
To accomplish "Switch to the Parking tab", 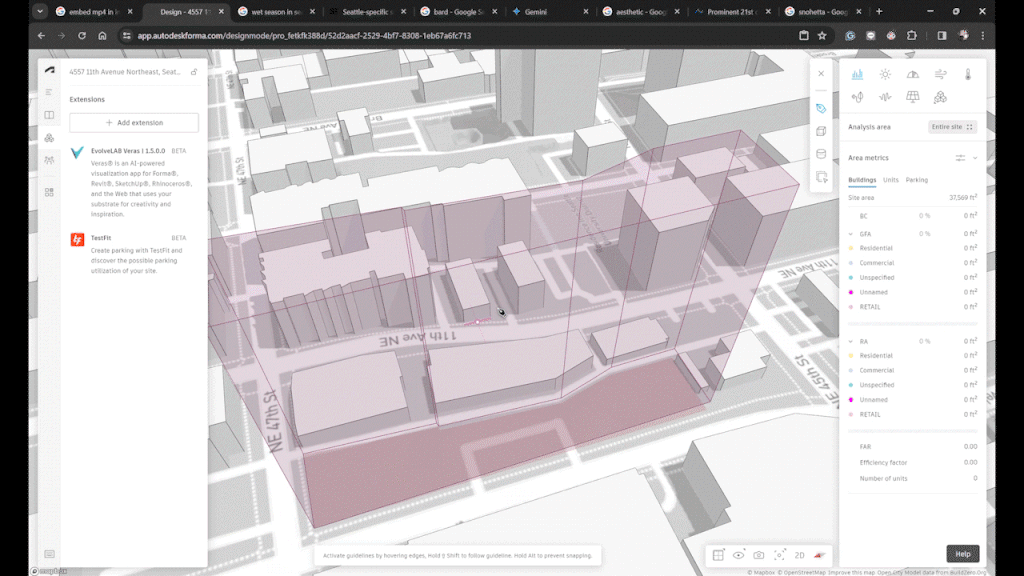I will point(917,180).
